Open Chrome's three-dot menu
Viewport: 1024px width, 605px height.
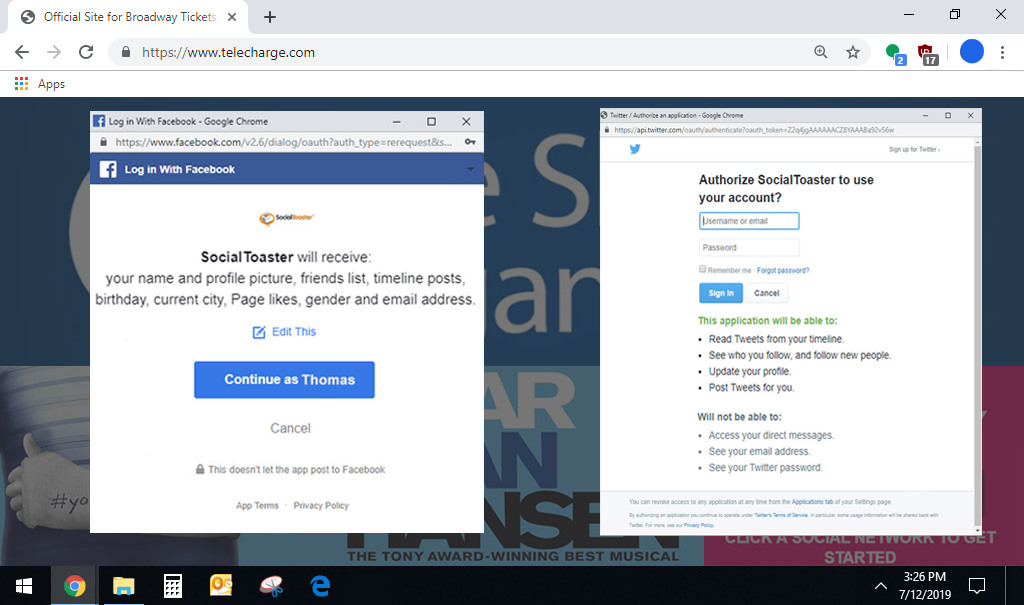click(1002, 52)
